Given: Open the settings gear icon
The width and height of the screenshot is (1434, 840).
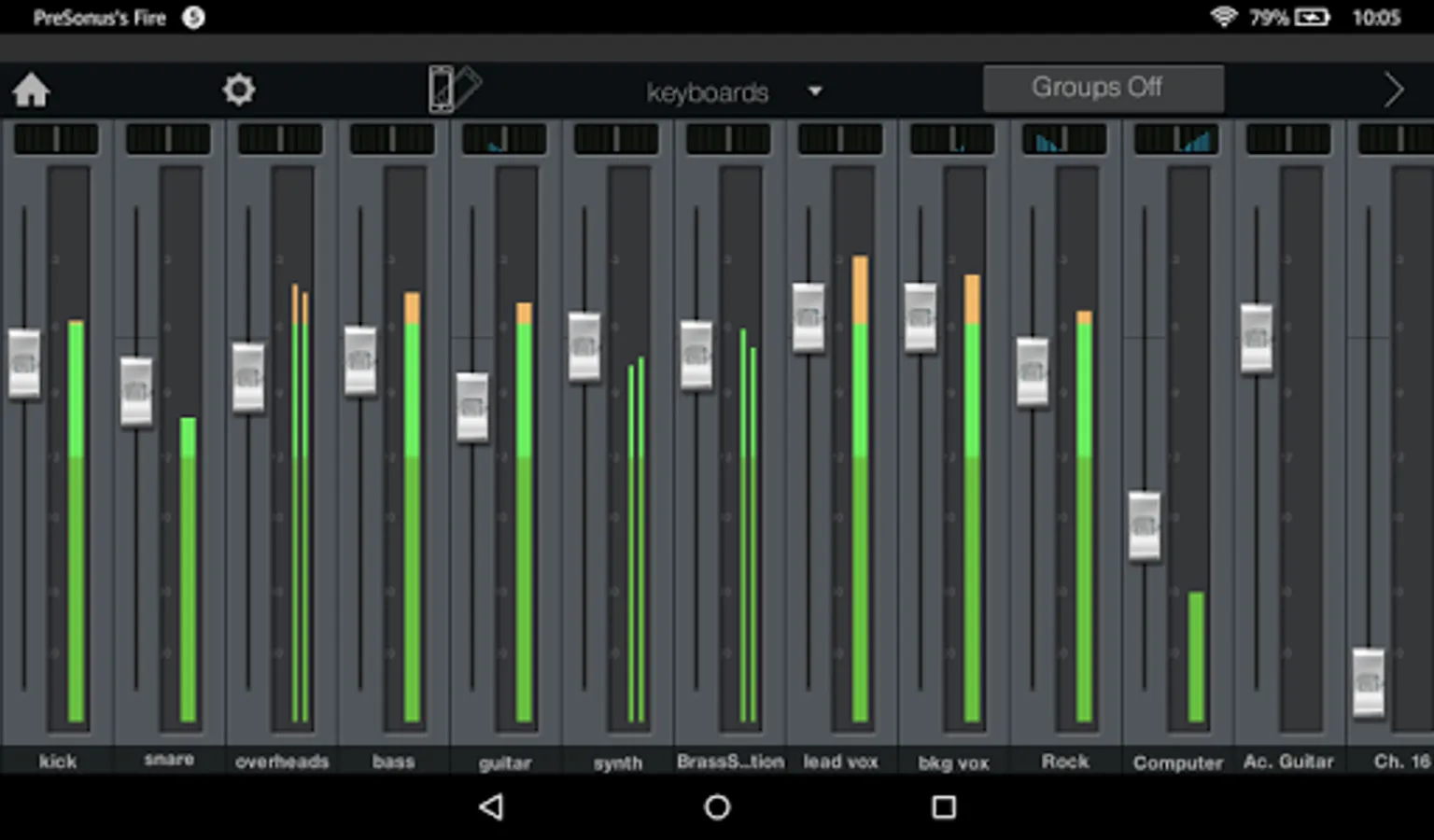Looking at the screenshot, I should coord(239,90).
